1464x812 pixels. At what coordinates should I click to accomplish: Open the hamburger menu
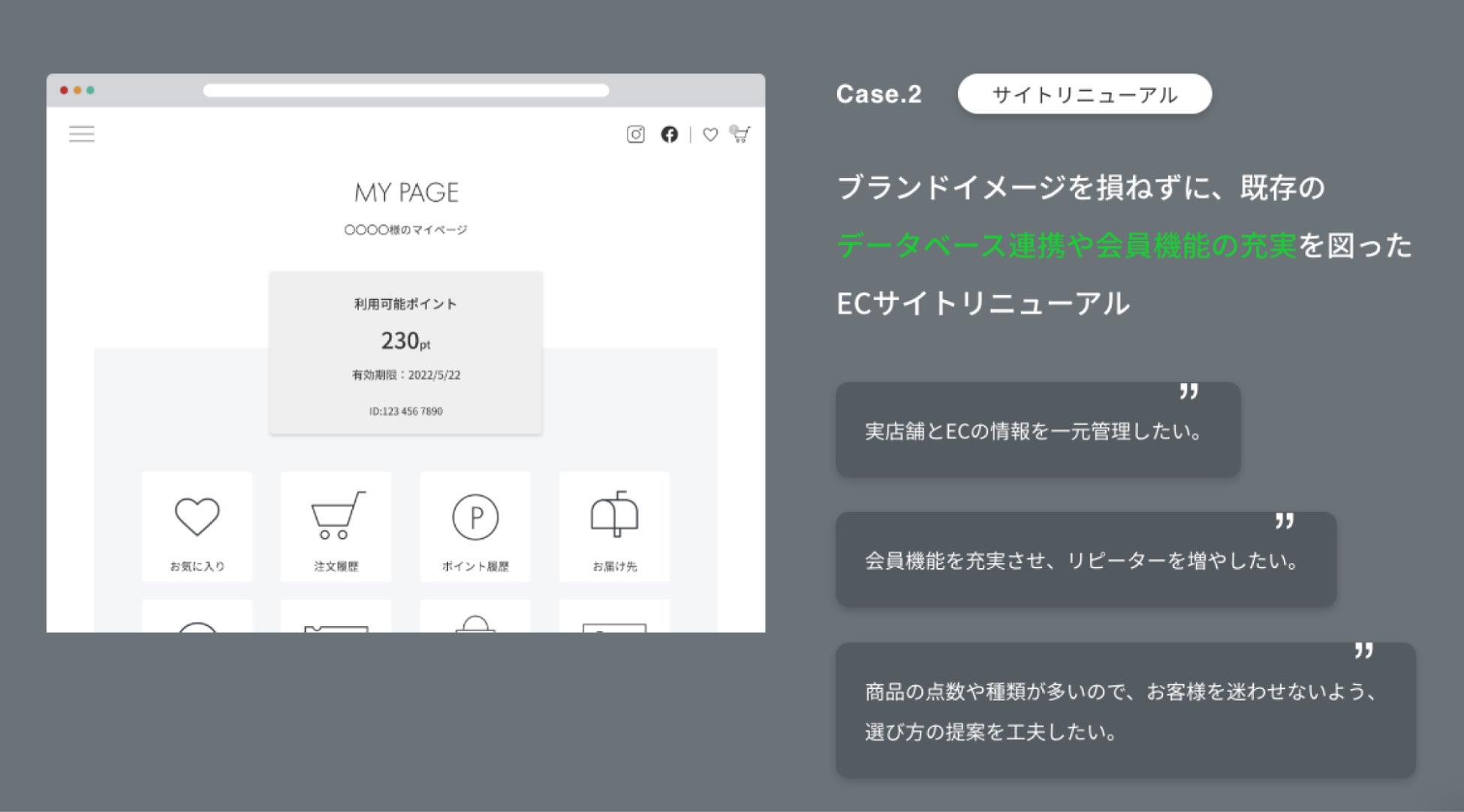pyautogui.click(x=81, y=134)
